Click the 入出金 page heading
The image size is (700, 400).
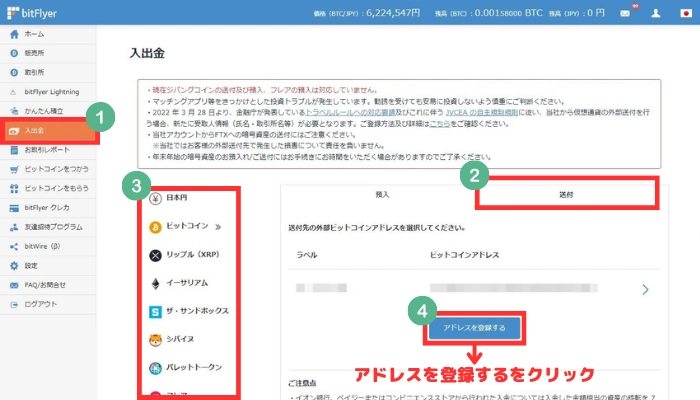point(147,53)
